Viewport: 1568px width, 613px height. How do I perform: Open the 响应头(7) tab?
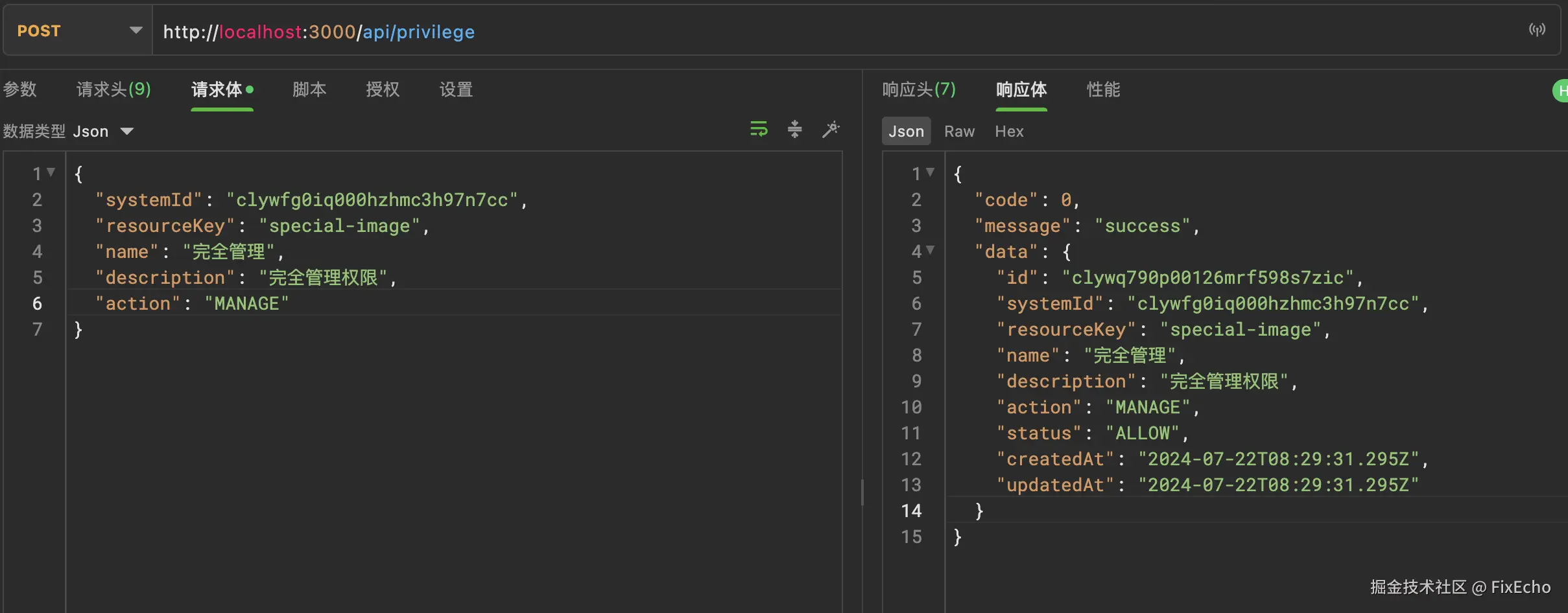919,89
